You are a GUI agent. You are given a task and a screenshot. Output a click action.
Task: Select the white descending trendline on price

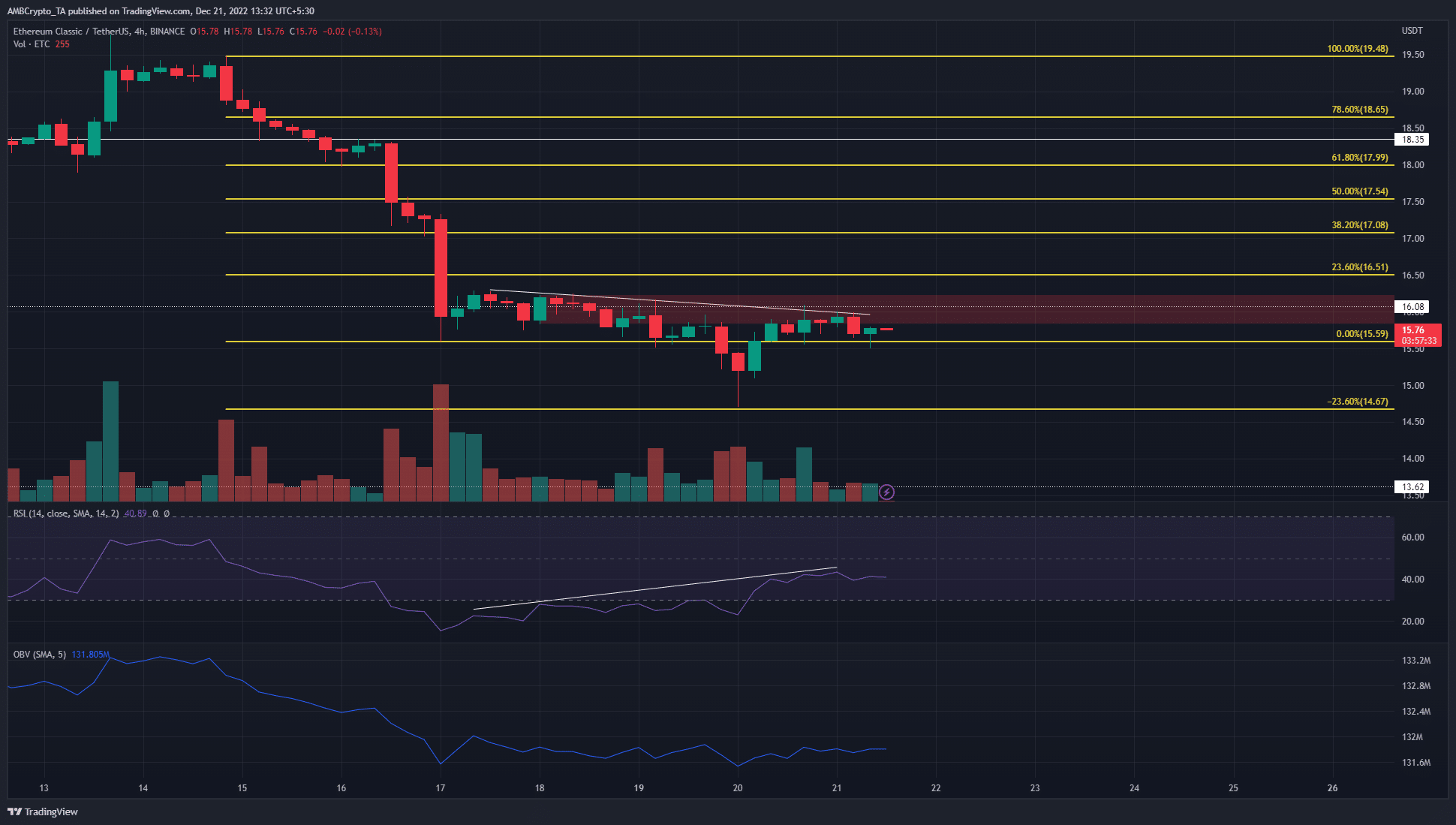click(679, 302)
